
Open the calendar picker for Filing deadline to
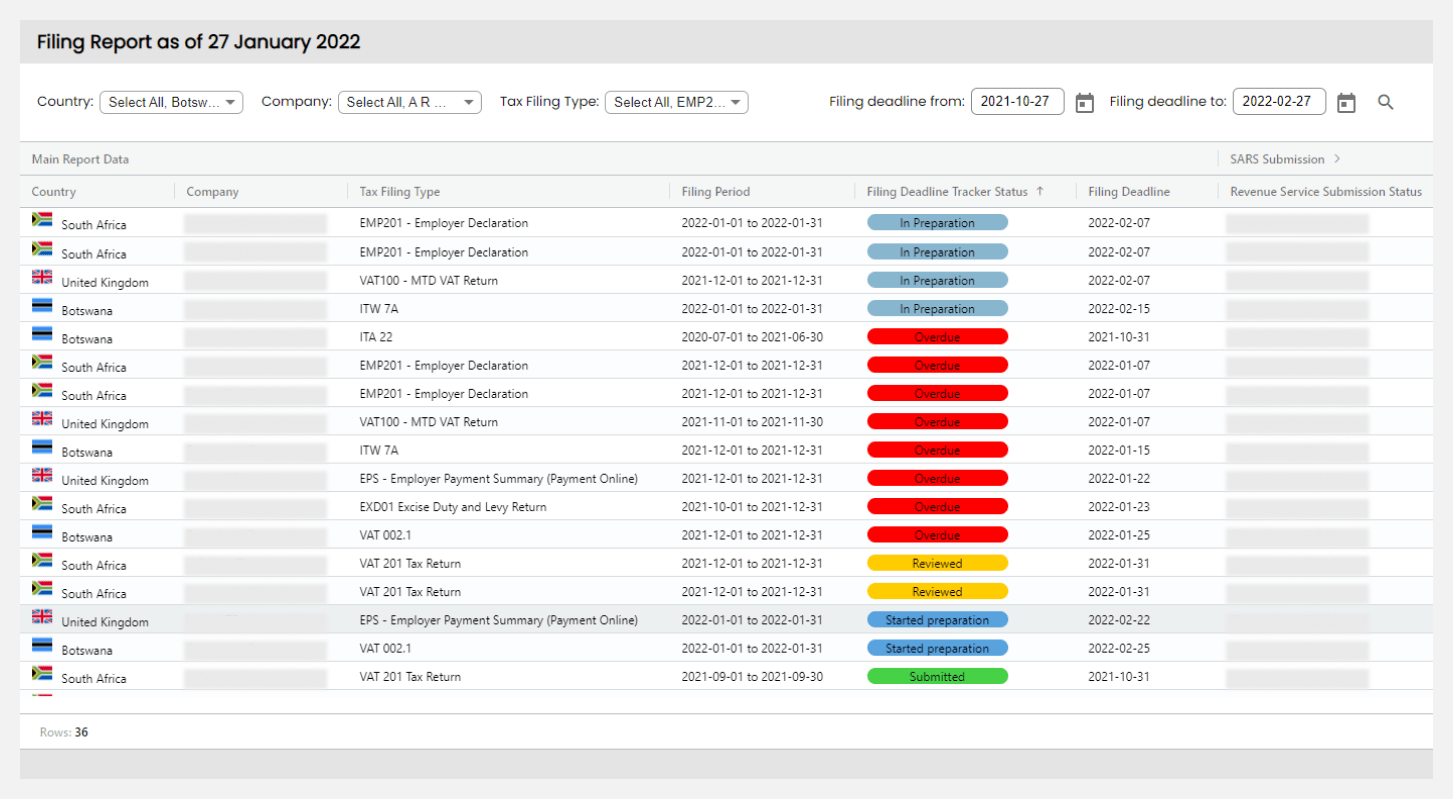tap(1347, 102)
